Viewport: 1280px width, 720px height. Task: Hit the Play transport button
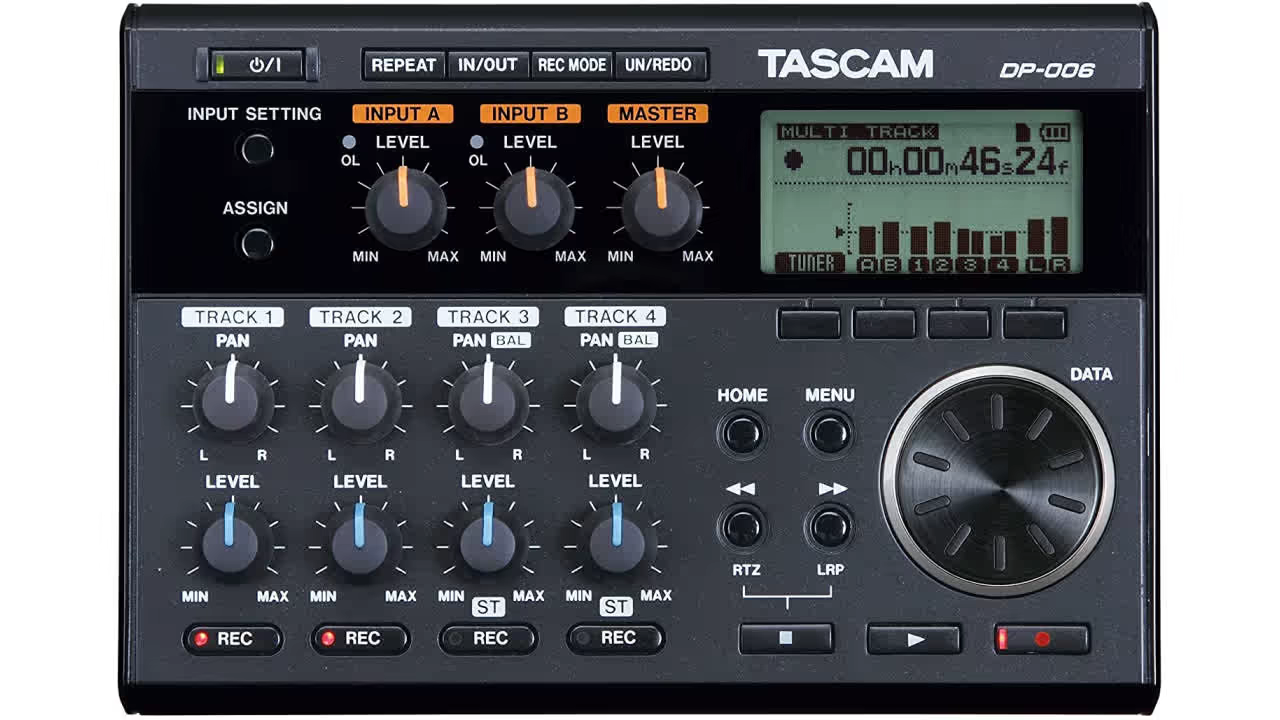pyautogui.click(x=914, y=638)
